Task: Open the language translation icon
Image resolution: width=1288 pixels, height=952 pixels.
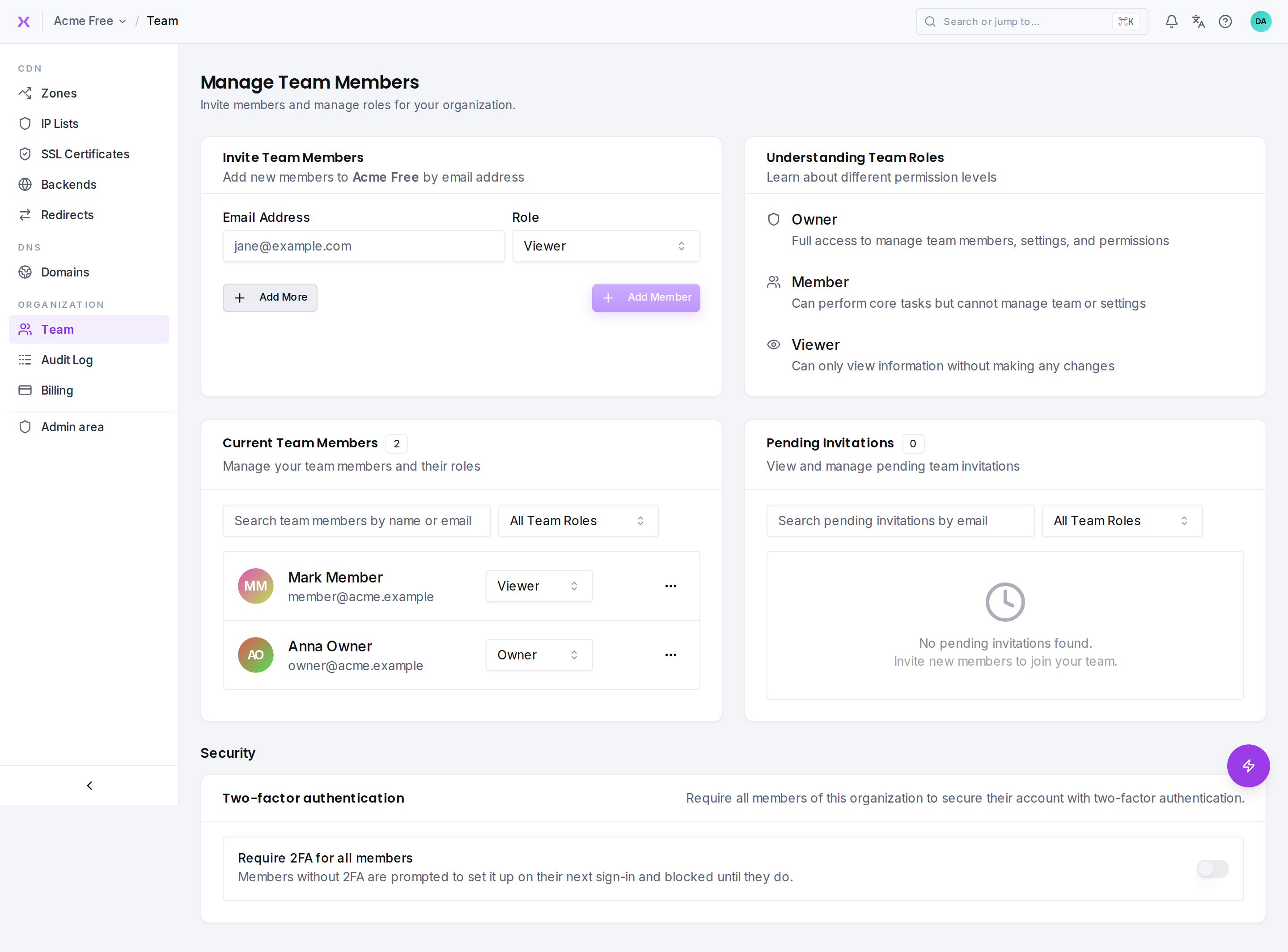Action: [1198, 21]
